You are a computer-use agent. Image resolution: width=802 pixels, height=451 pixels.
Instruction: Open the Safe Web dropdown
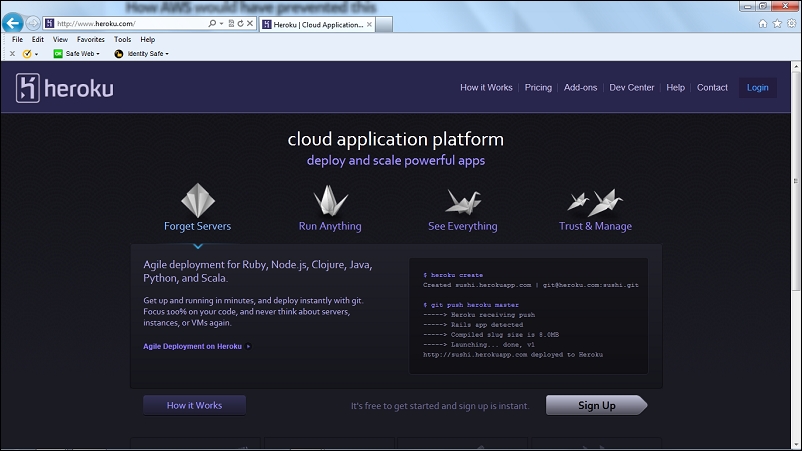(77, 54)
